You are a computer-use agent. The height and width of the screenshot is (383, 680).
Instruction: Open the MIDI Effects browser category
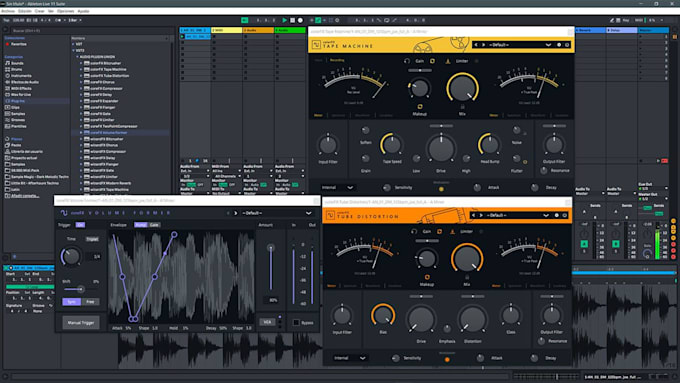pyautogui.click(x=18, y=88)
